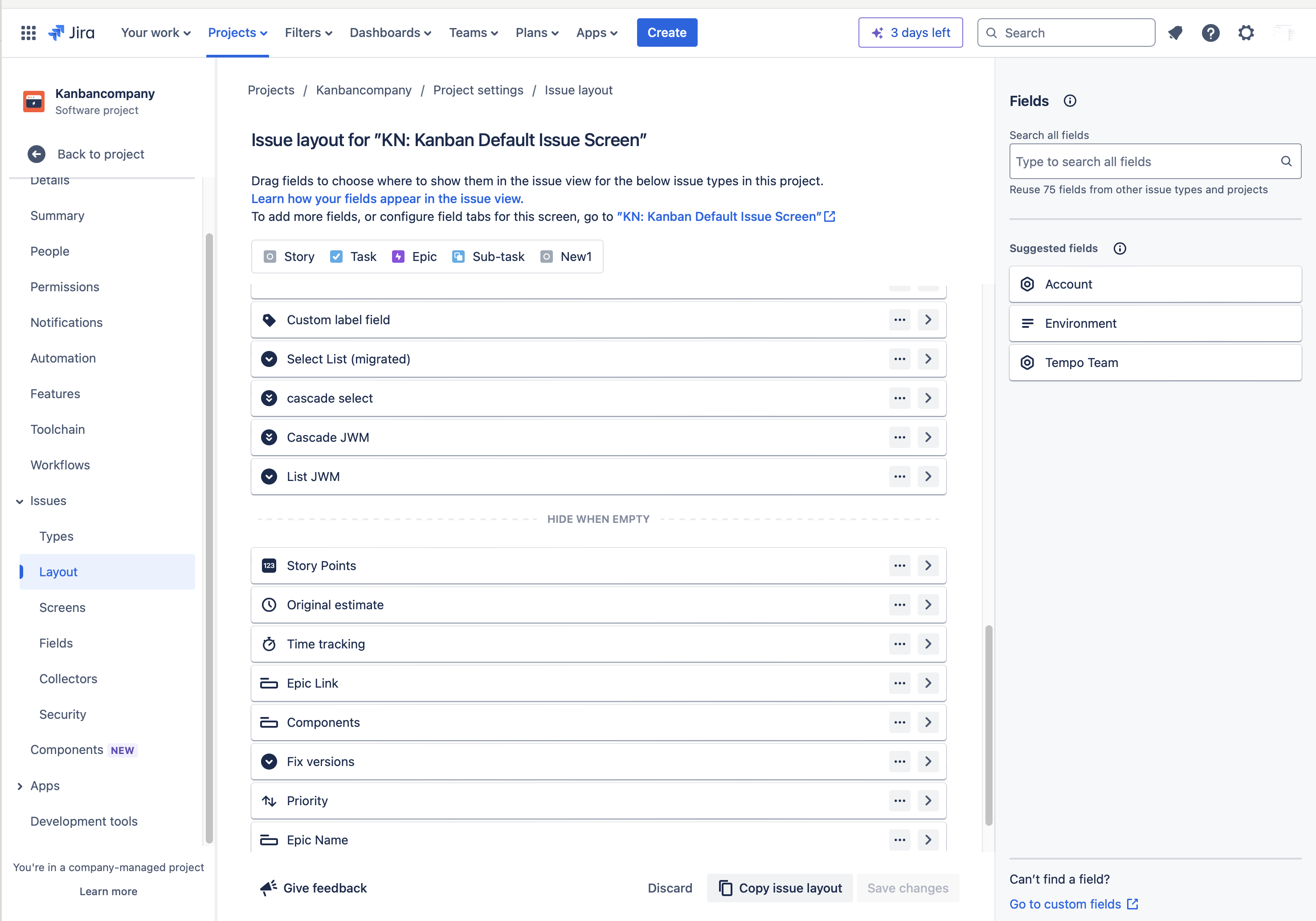Enable the Story issue type checkbox
The width and height of the screenshot is (1316, 921).
(270, 257)
